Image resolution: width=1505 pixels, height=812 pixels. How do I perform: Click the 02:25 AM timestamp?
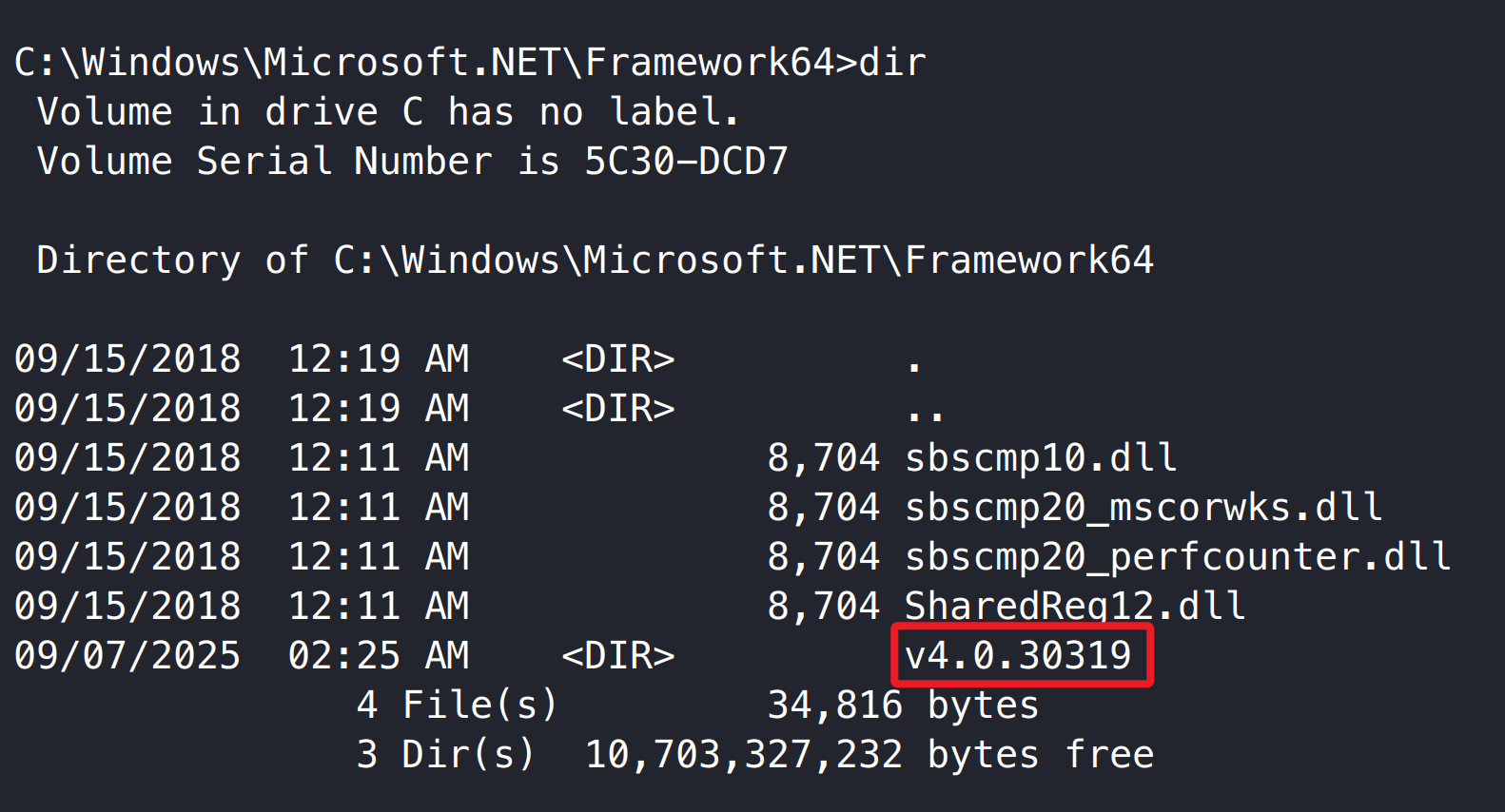[x=379, y=656]
